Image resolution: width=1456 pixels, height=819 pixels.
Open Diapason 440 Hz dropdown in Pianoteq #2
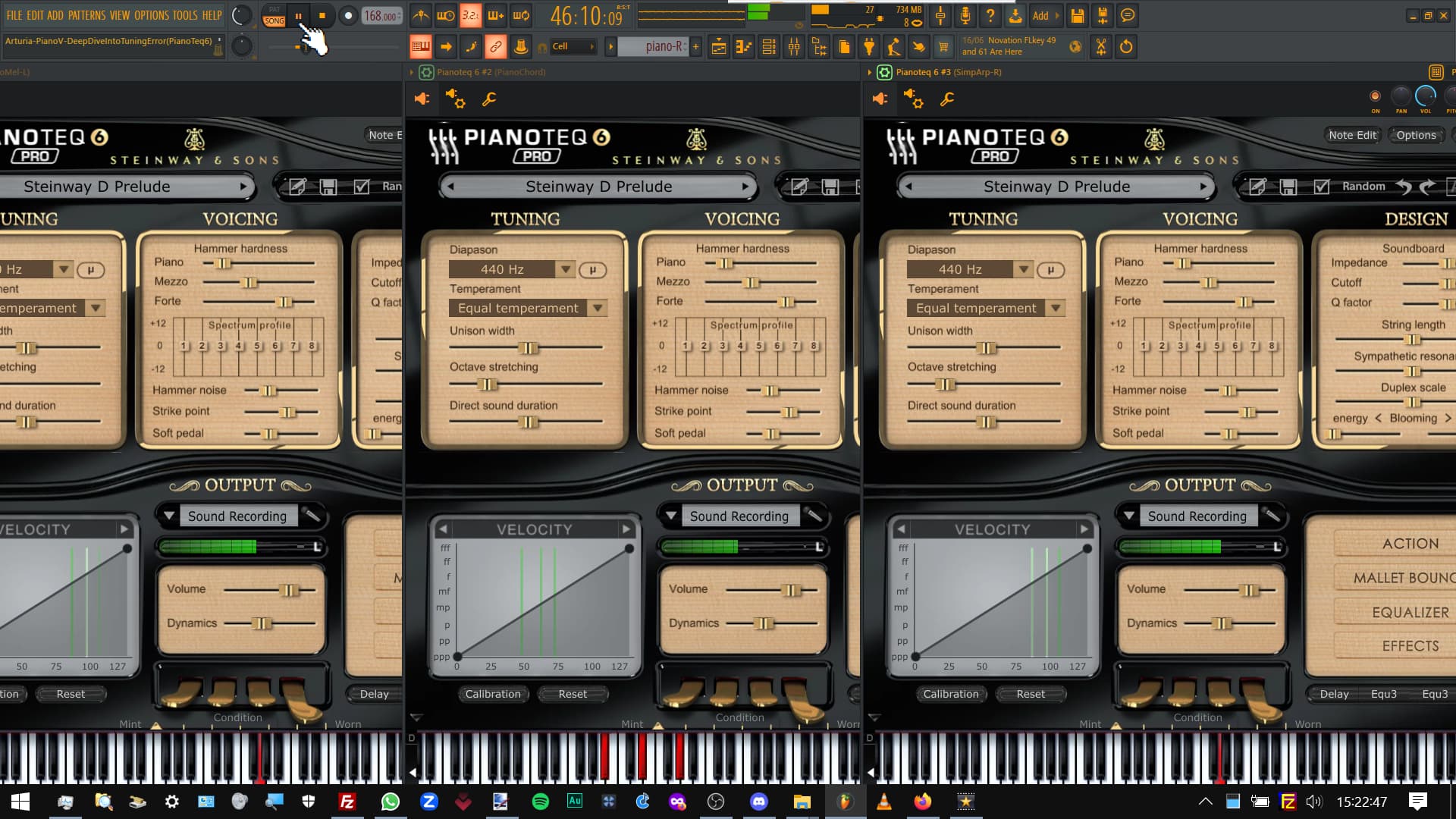(x=565, y=269)
